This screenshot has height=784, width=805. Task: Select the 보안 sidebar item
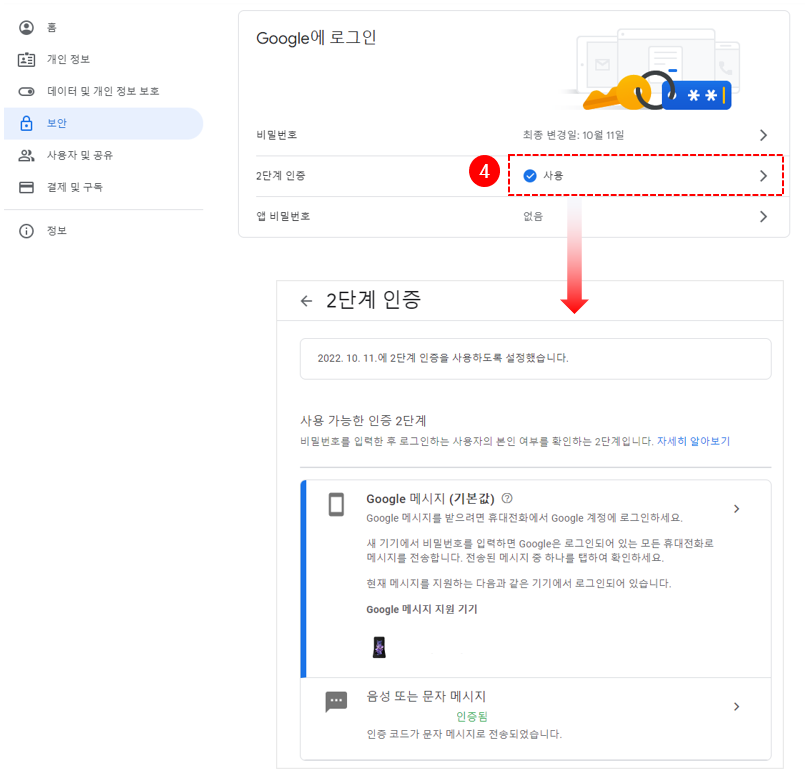(x=104, y=123)
